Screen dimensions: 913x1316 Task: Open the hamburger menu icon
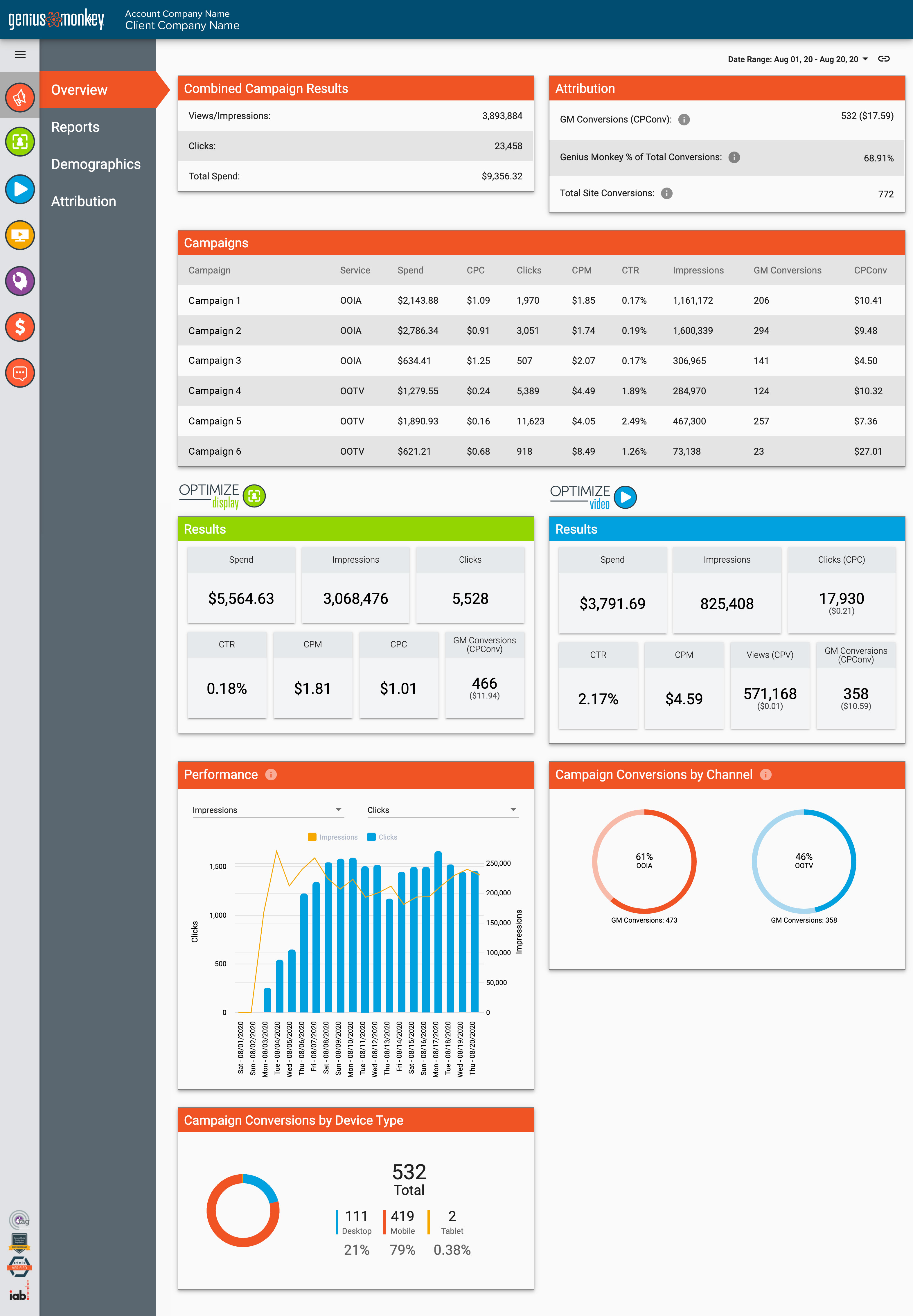pyautogui.click(x=20, y=55)
